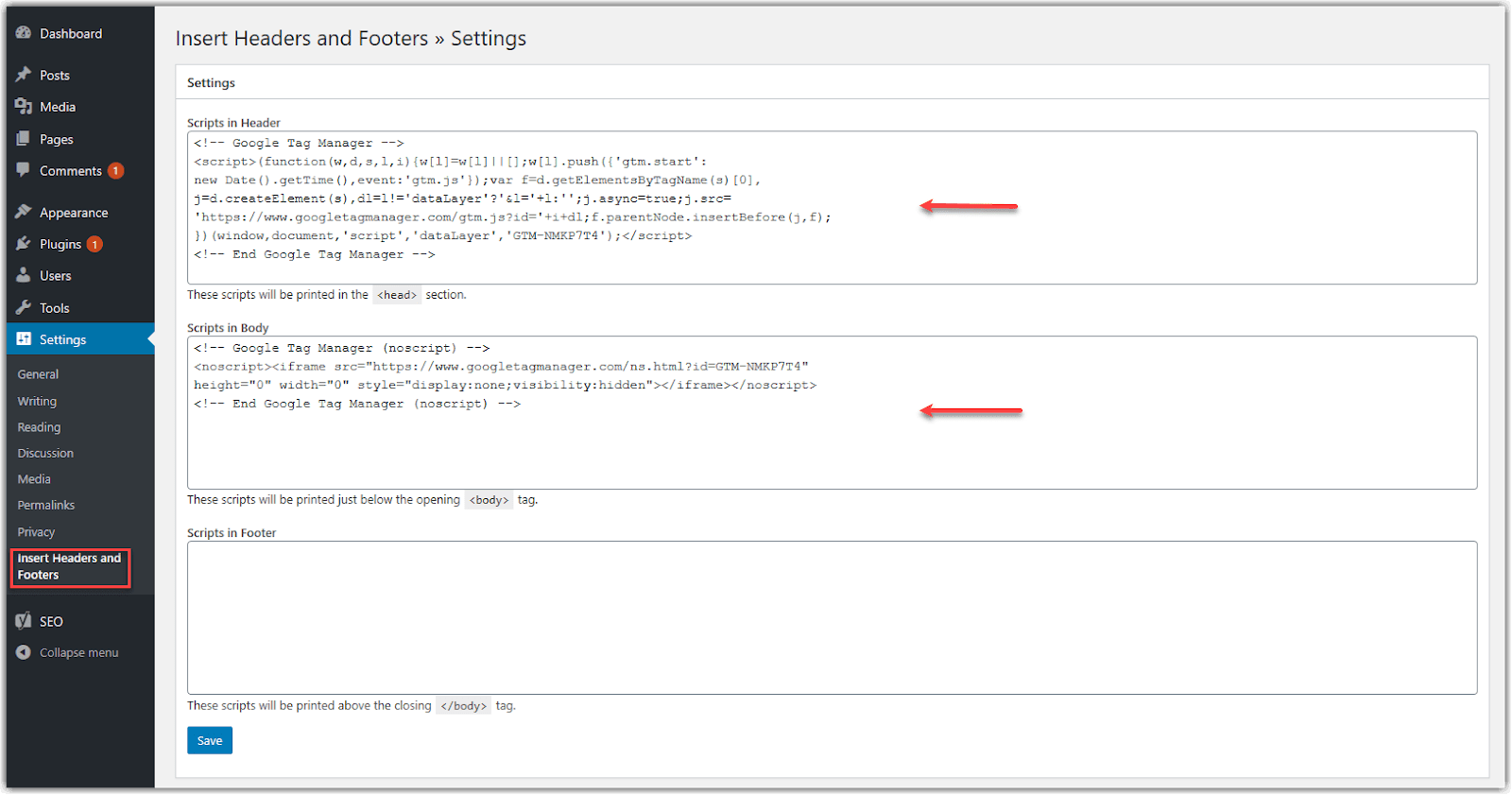Viewport: 1512px width, 795px height.
Task: Click the Appearance paintbrush icon
Action: tap(24, 213)
